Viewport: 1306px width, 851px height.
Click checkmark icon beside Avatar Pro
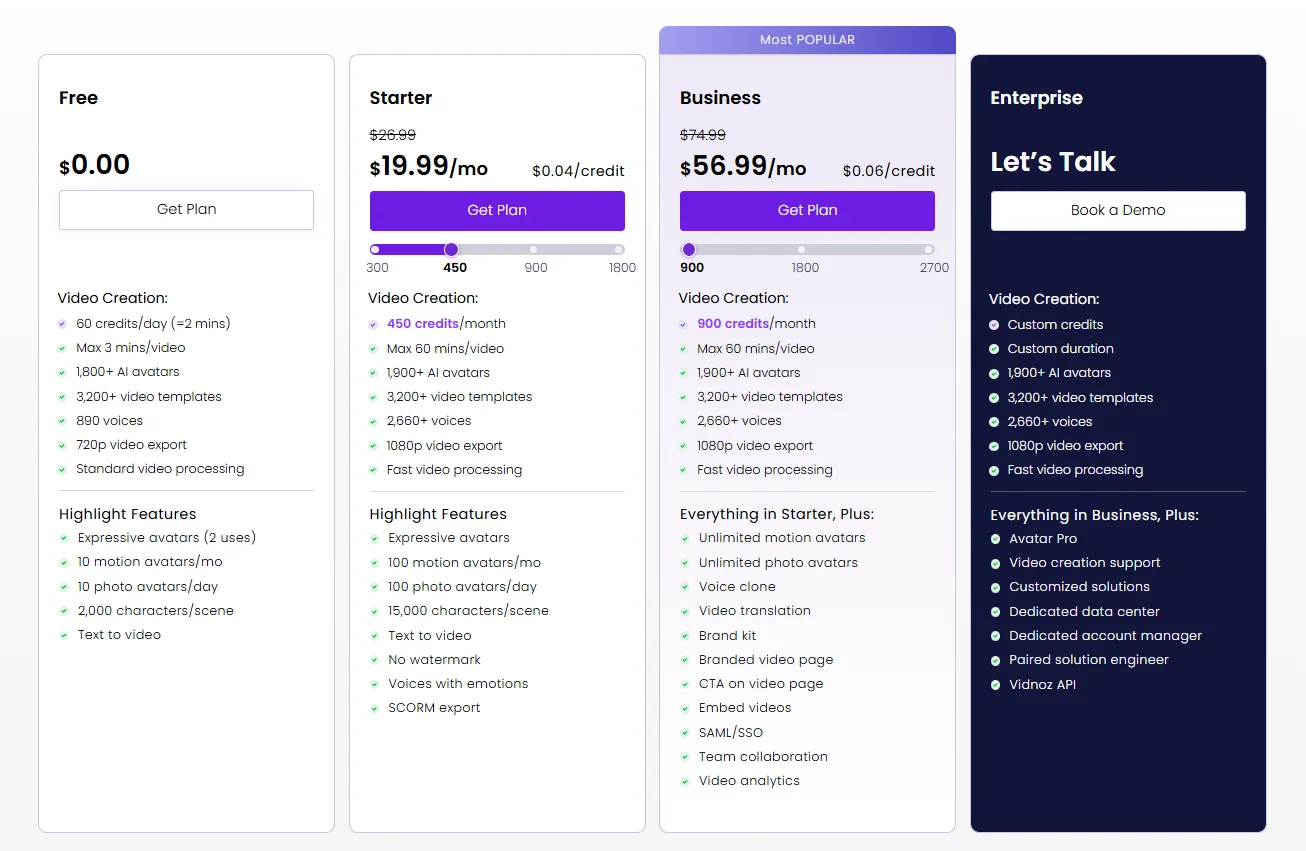pos(995,539)
